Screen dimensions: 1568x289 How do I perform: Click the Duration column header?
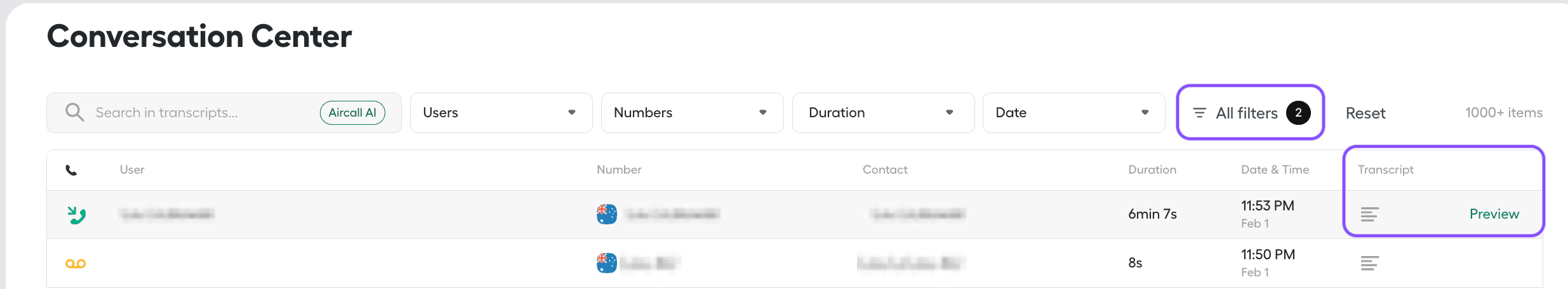[x=1152, y=170]
